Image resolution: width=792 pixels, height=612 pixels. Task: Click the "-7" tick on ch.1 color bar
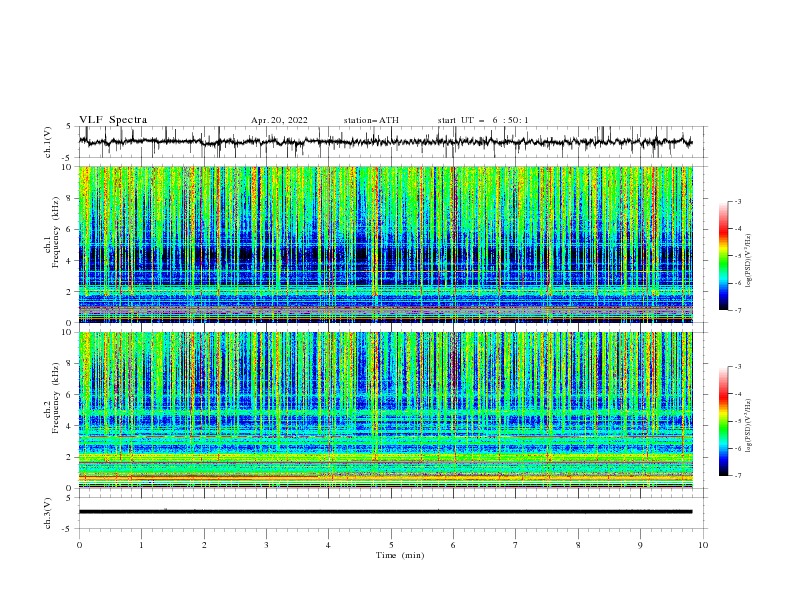pyautogui.click(x=737, y=311)
